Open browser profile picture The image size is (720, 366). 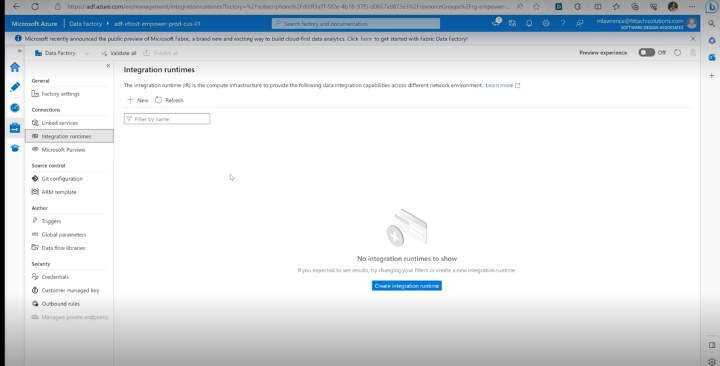(673, 6)
